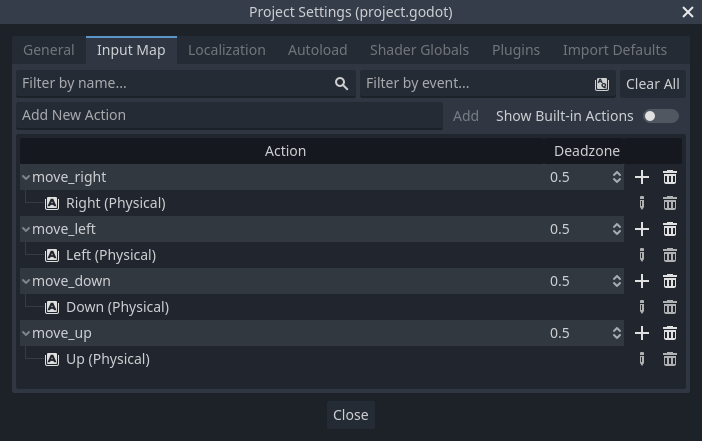This screenshot has height=441, width=702.
Task: Click keyboard key icon beside Right (Physical)
Action: point(52,203)
